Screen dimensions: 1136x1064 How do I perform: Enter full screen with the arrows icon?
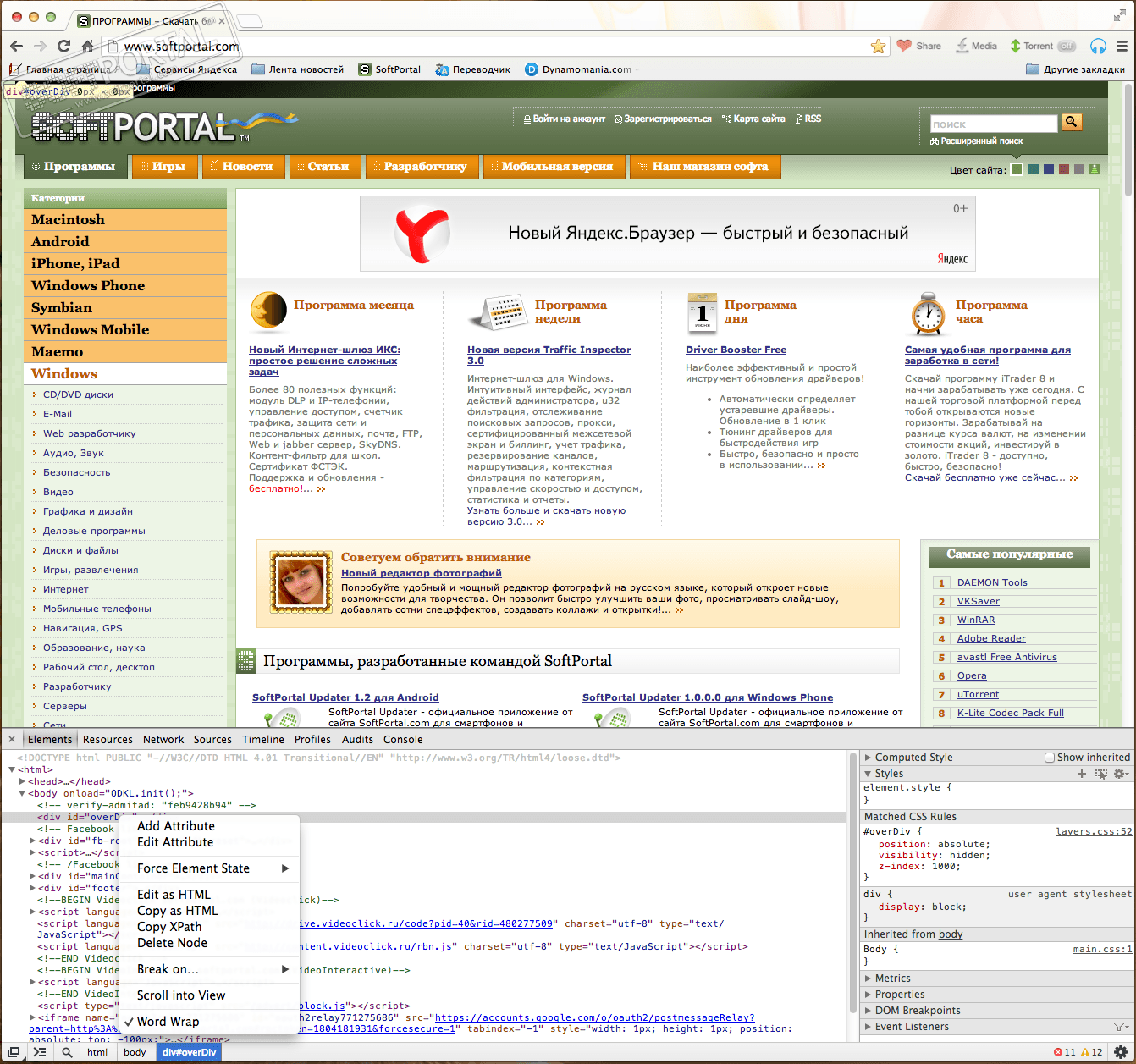click(x=1120, y=15)
